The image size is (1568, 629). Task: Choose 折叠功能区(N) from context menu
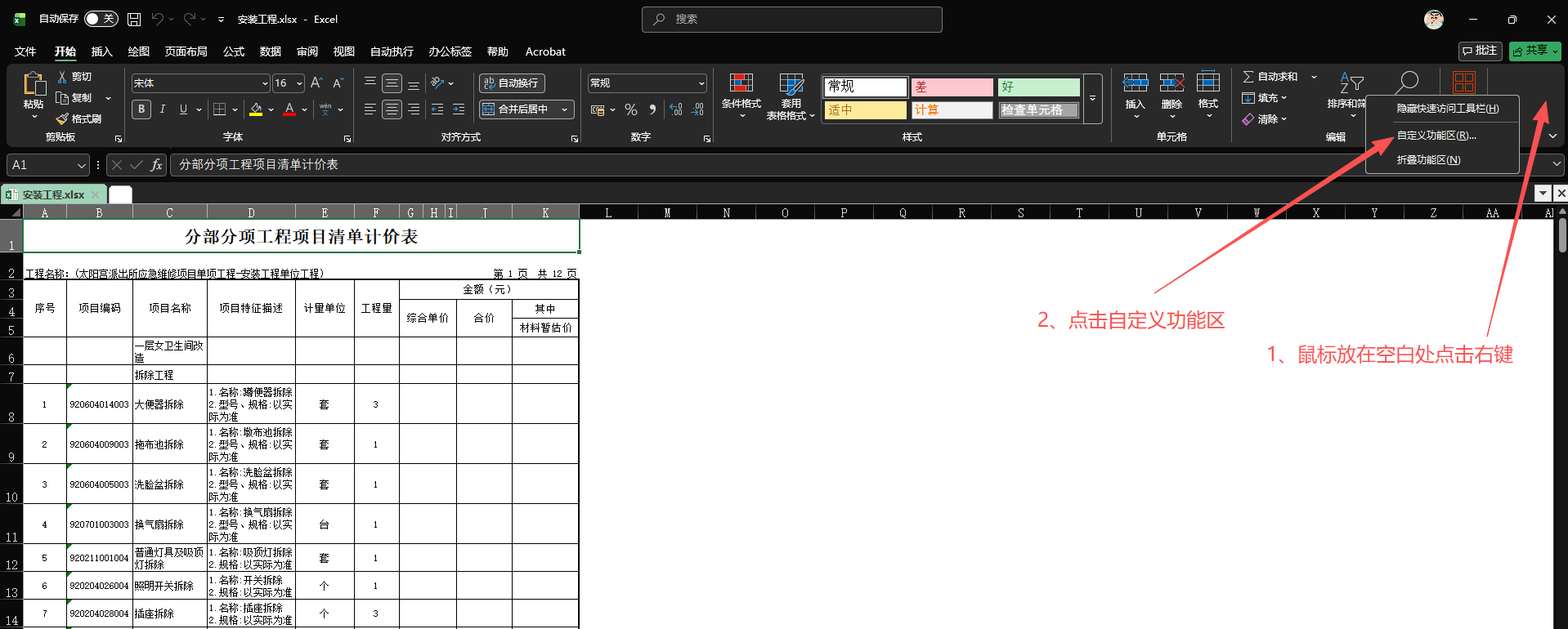(x=1428, y=160)
